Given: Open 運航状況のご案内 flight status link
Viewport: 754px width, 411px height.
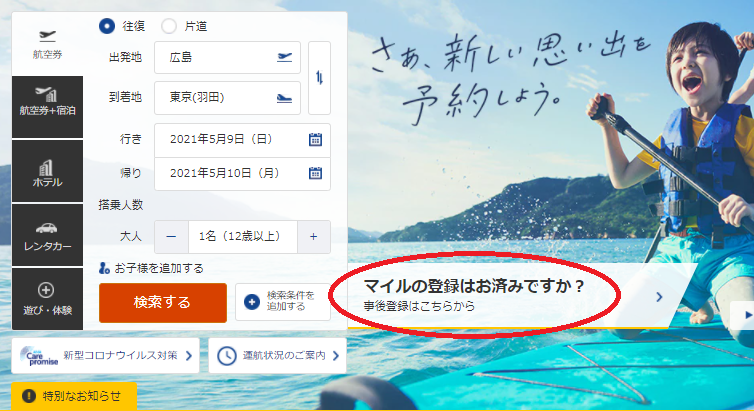Looking at the screenshot, I should 277,355.
